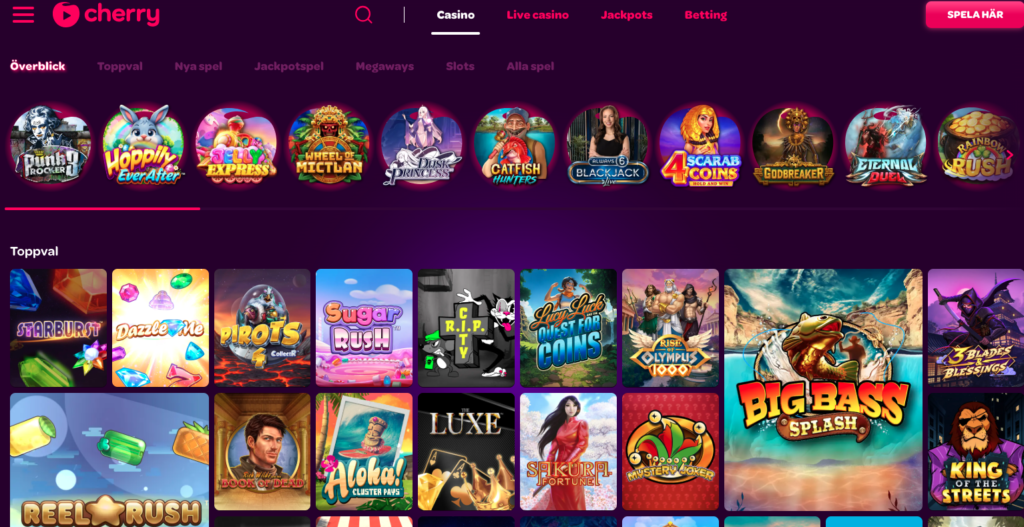Launch the Starburst game tile
1024x527 pixels.
tap(59, 328)
